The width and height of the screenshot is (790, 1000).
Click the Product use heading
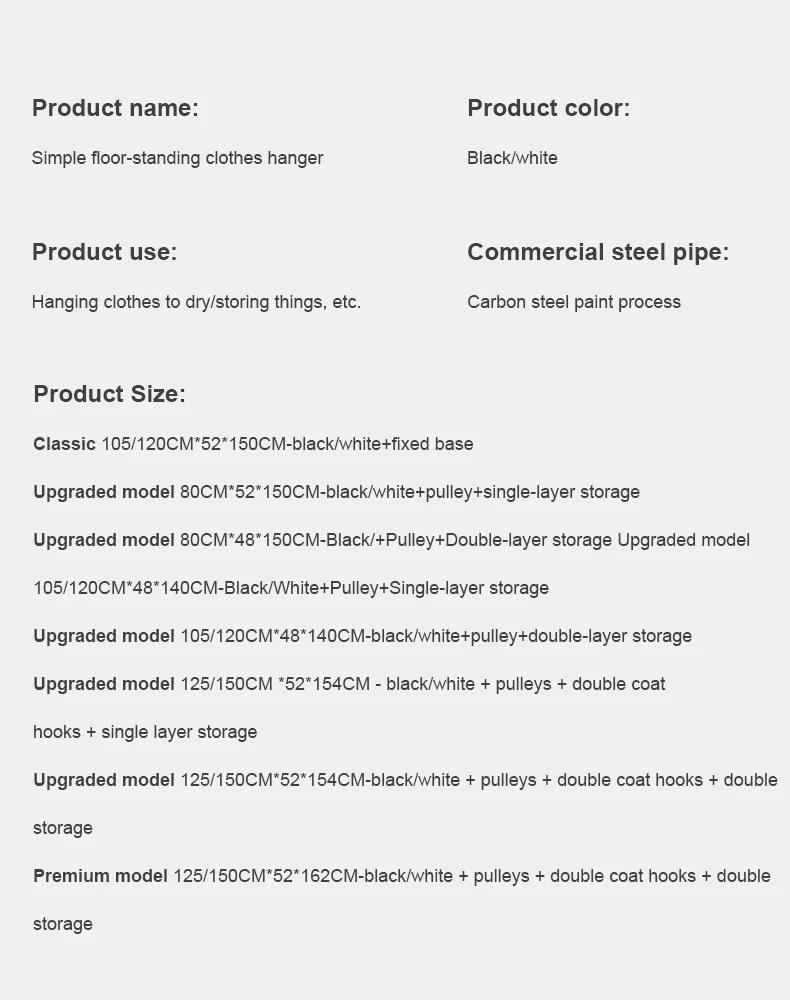(x=105, y=252)
